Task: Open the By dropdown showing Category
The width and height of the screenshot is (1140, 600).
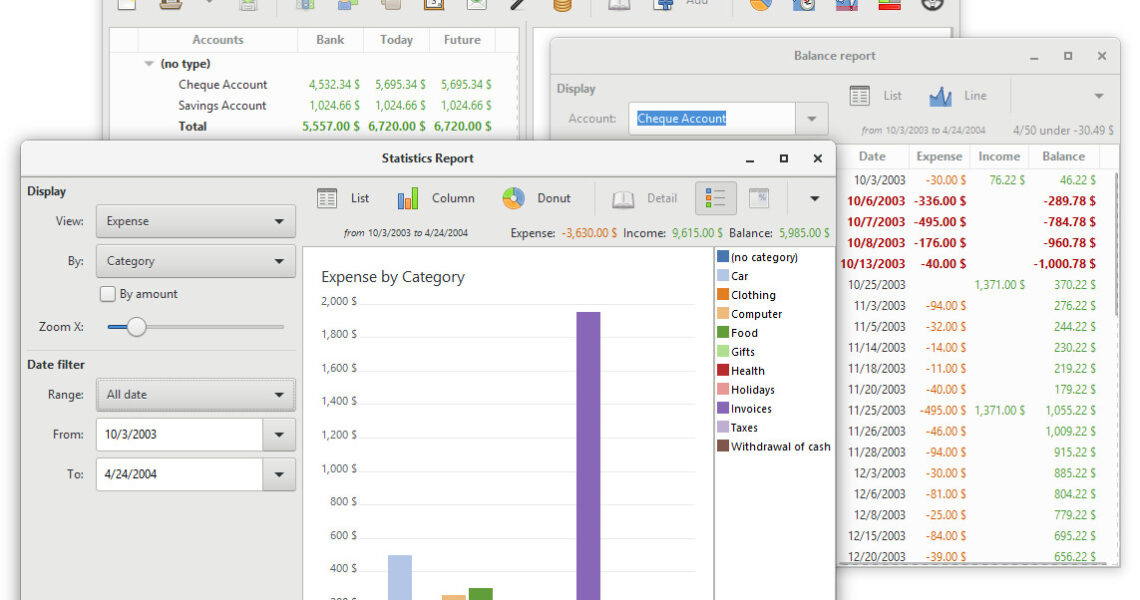Action: (x=195, y=261)
